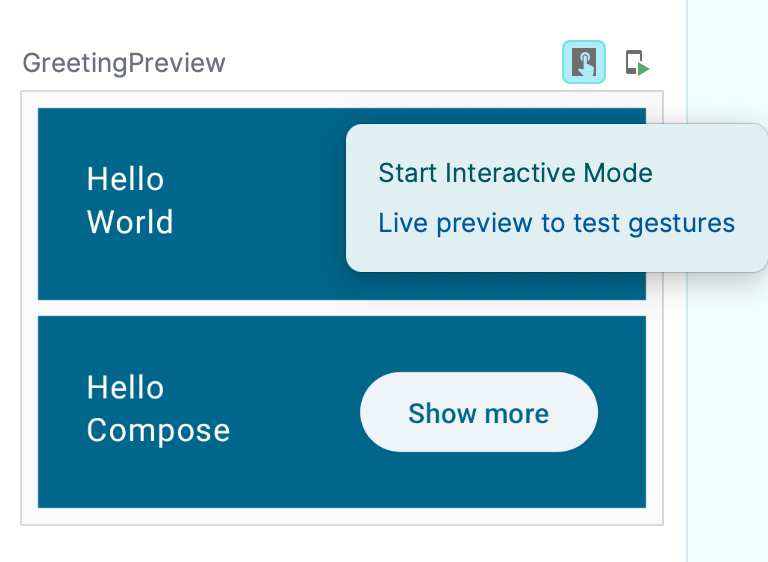The width and height of the screenshot is (768, 562).
Task: Click the green play arrow on the device icon
Action: tap(644, 69)
